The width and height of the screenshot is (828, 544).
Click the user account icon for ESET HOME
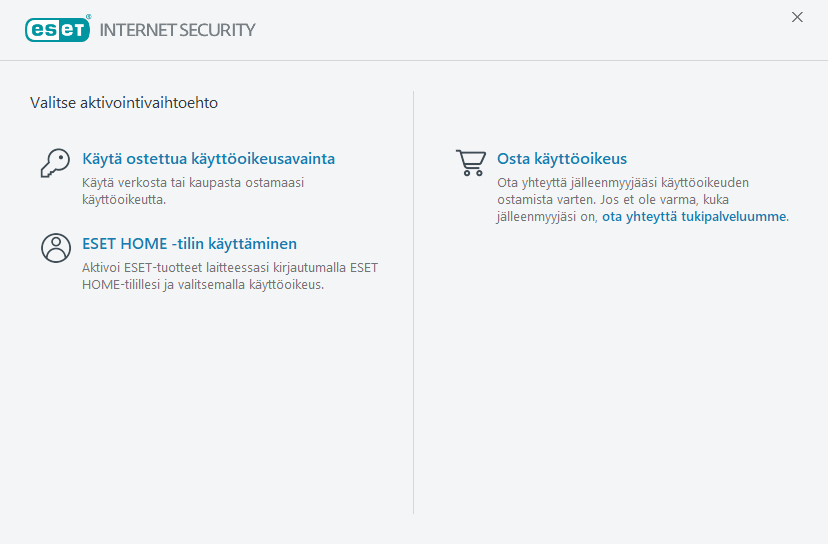click(55, 248)
